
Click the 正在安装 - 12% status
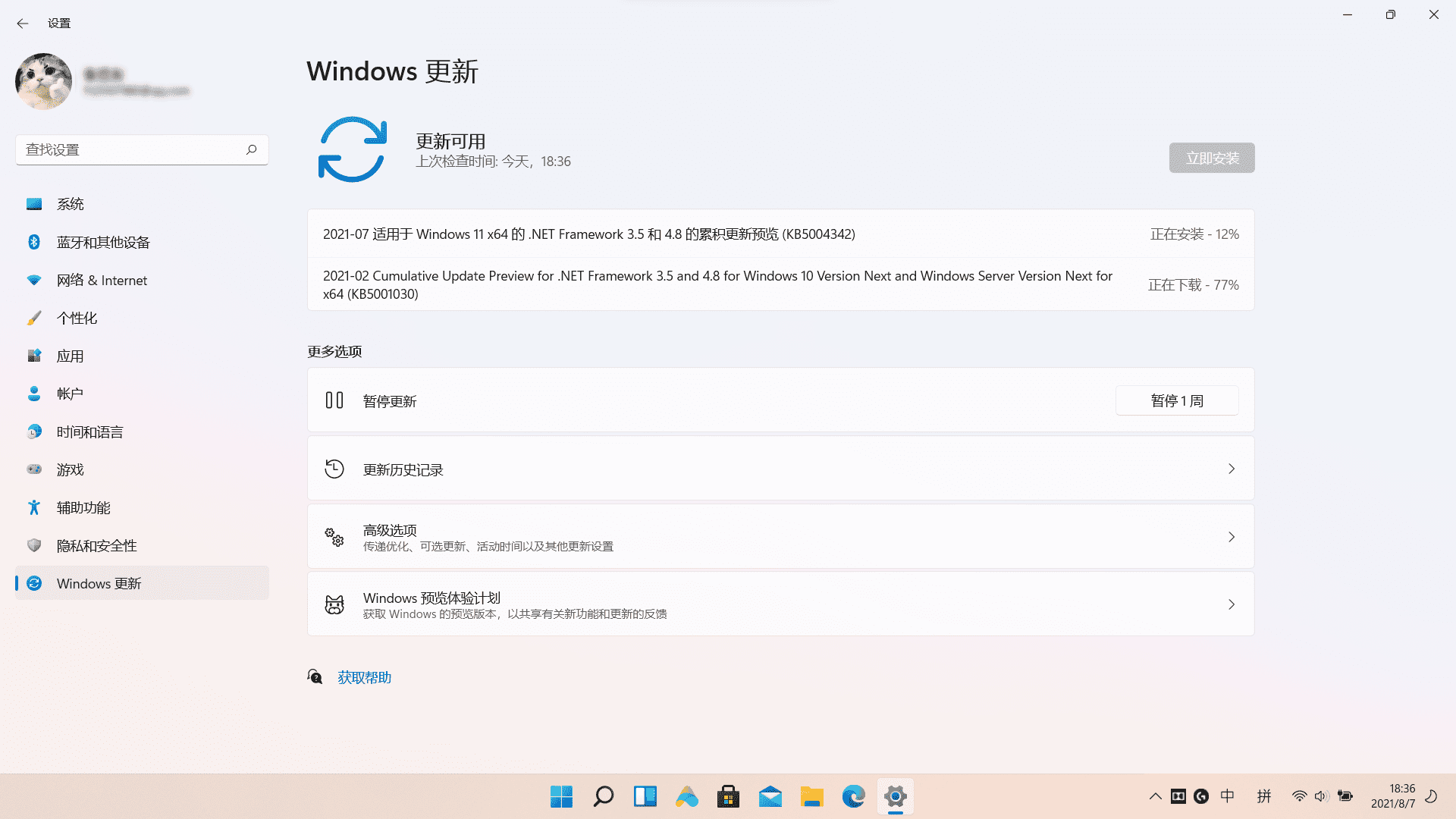1194,234
